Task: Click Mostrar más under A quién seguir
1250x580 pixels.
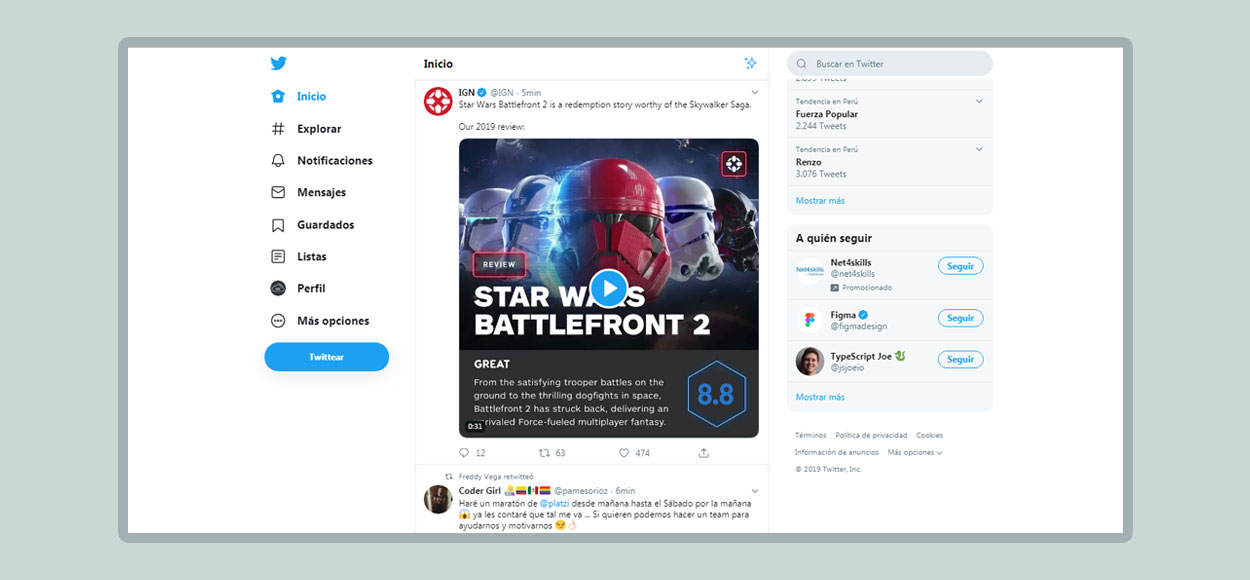Action: (x=820, y=397)
